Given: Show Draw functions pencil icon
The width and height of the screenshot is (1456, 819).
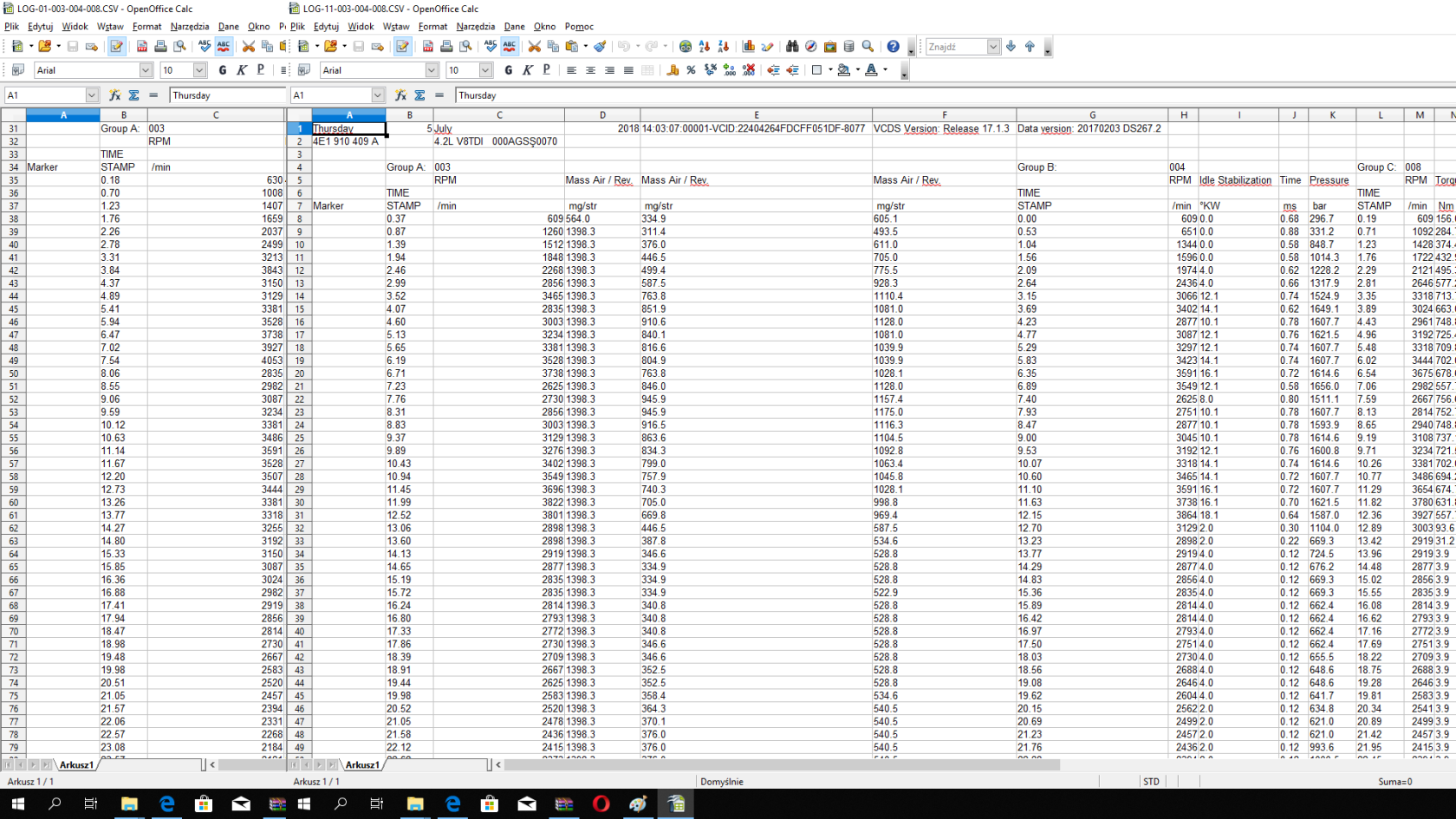Looking at the screenshot, I should click(768, 47).
